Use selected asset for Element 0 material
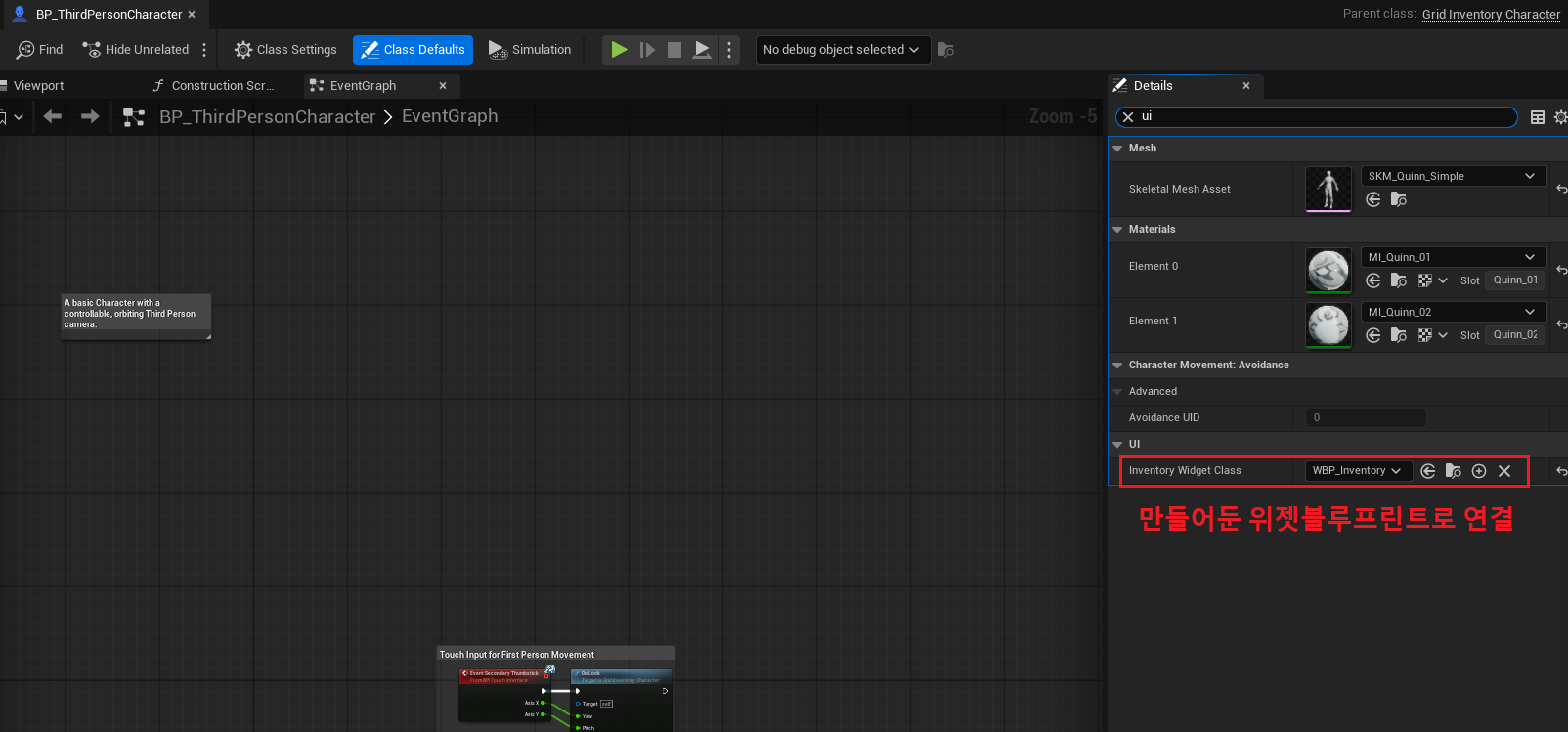This screenshot has height=732, width=1568. [1373, 280]
